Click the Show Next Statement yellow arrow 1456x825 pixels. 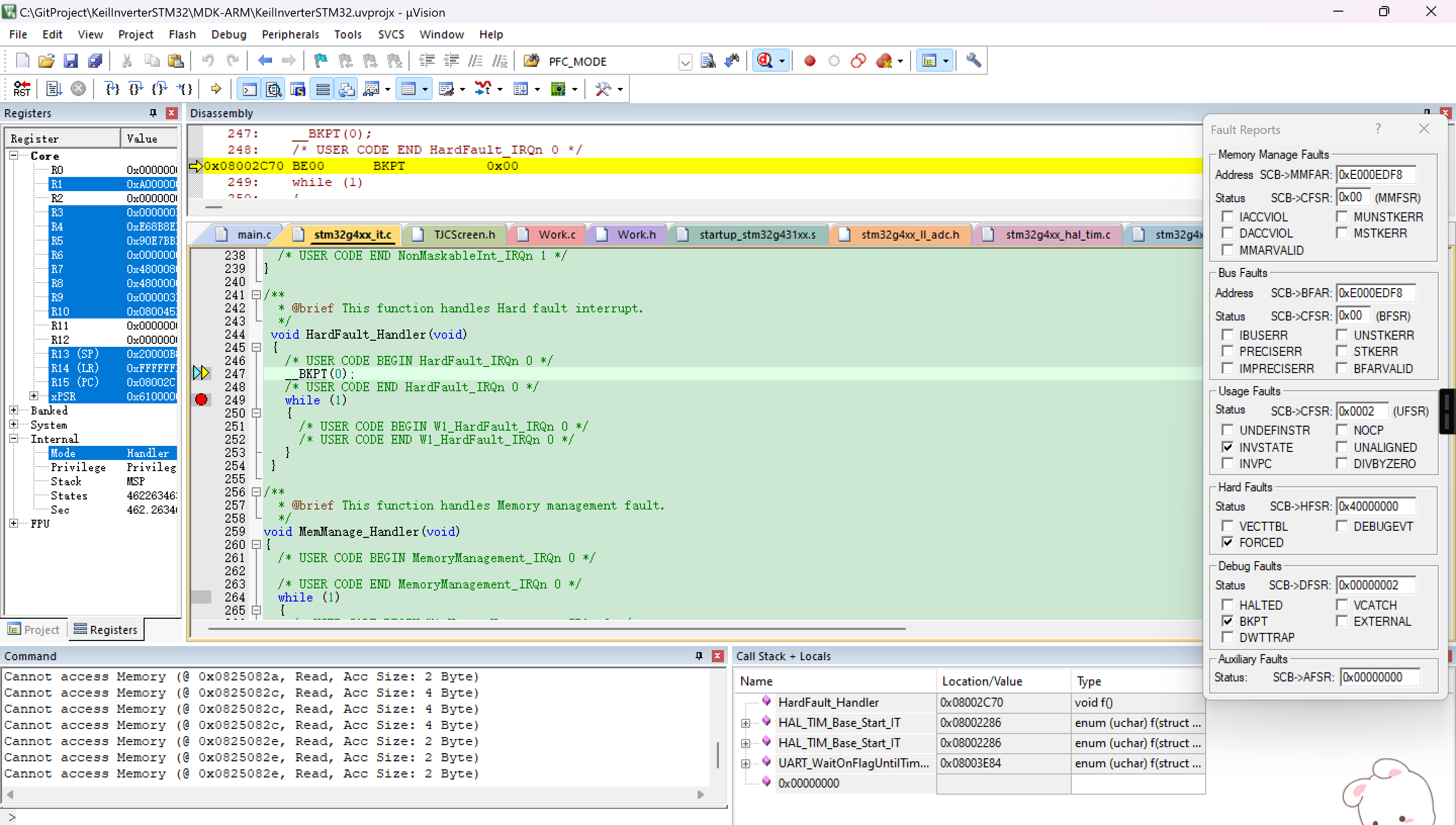coord(216,89)
